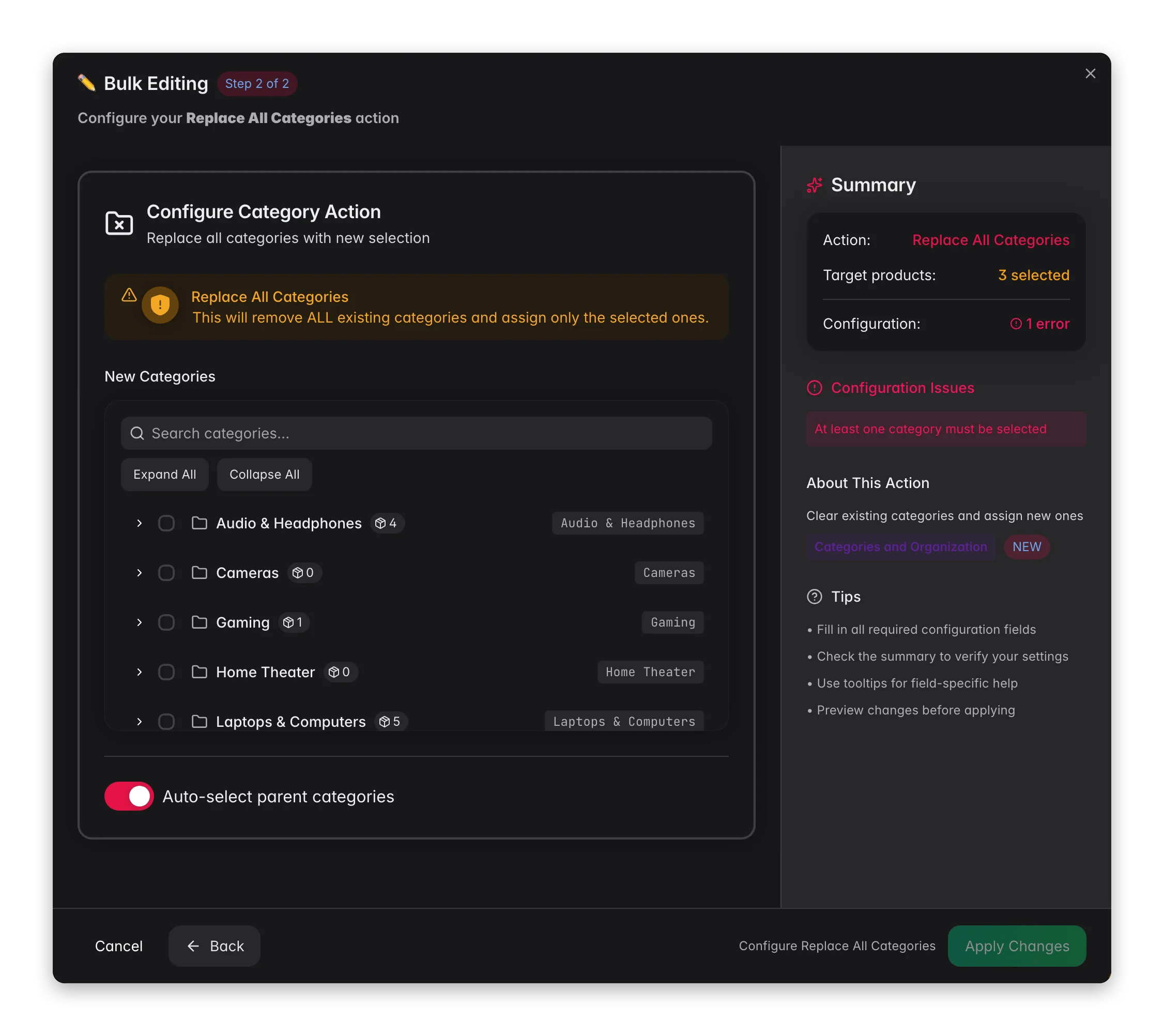Toggle Auto-select parent categories switch

tap(129, 796)
